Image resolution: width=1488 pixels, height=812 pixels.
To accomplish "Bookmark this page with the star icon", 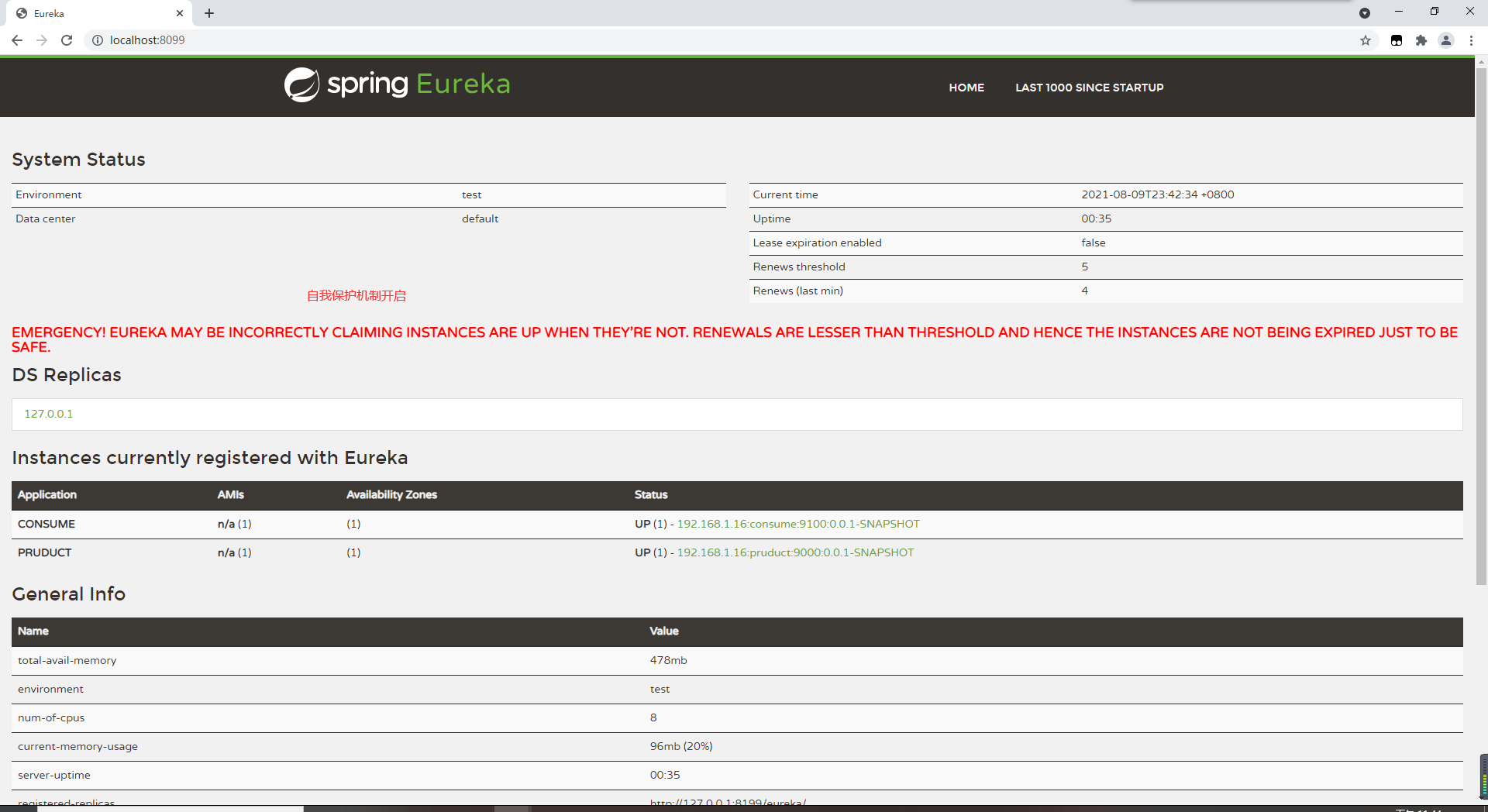I will click(1366, 40).
